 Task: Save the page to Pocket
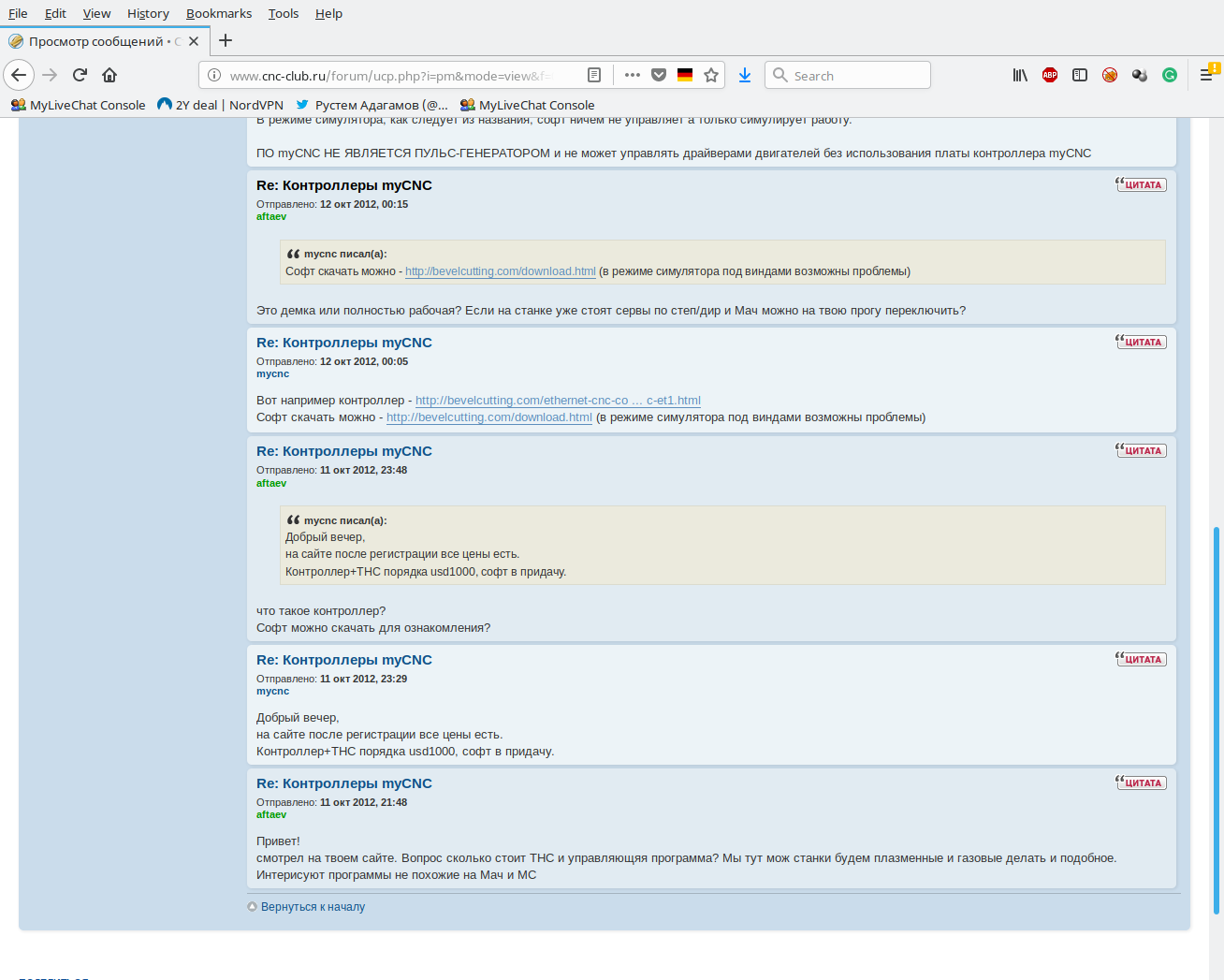659,75
